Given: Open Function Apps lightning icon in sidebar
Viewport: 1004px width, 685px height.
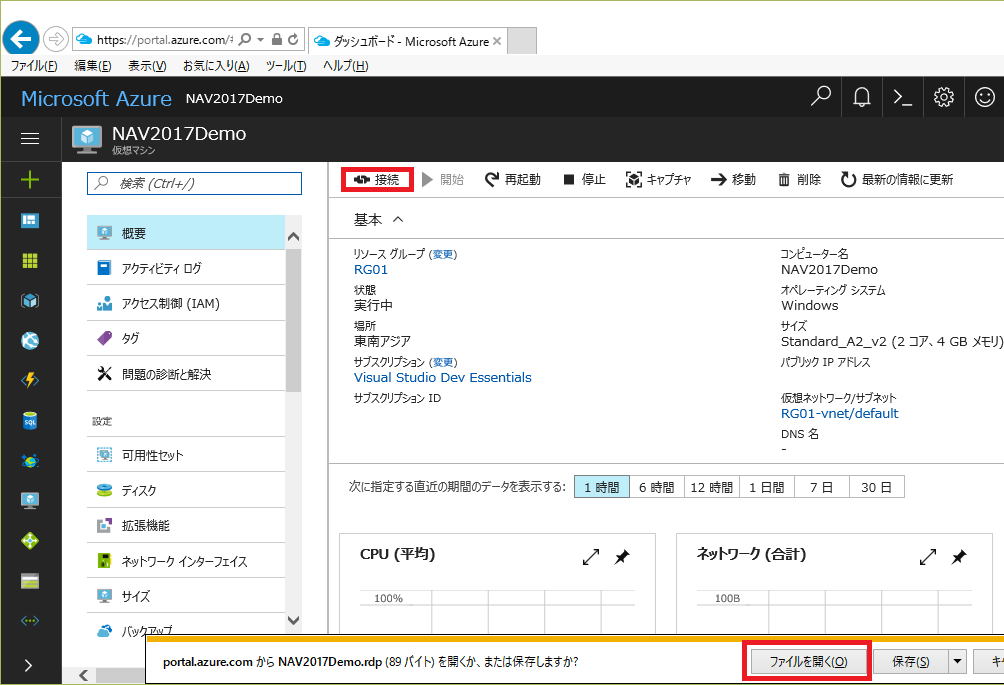Looking at the screenshot, I should (x=30, y=380).
